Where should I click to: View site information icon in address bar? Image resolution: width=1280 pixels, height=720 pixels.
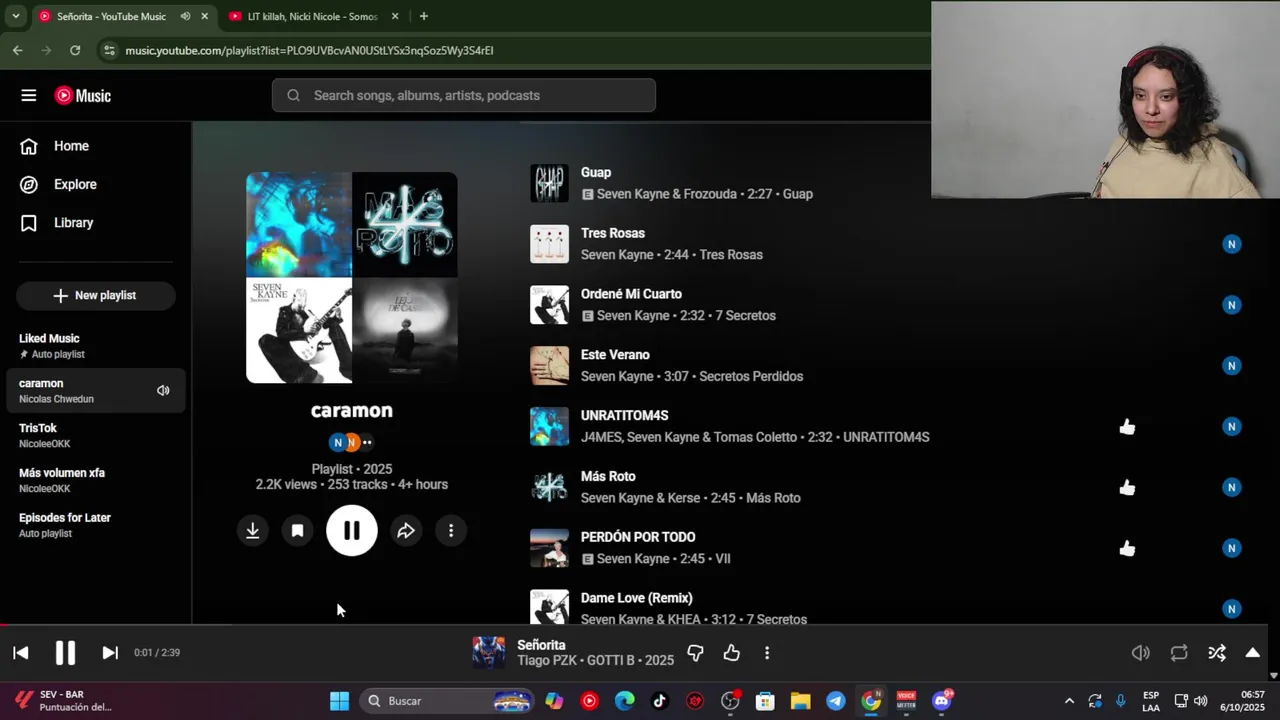click(109, 50)
